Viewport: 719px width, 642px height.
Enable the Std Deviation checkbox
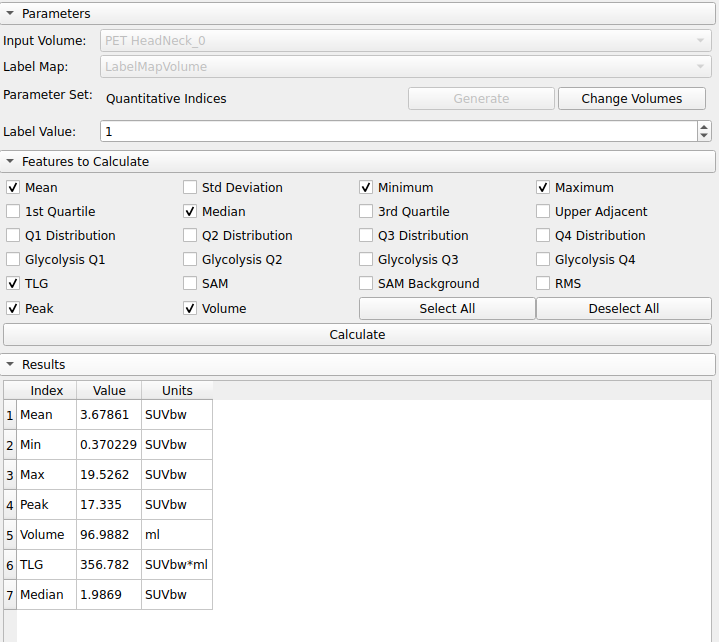pos(190,188)
